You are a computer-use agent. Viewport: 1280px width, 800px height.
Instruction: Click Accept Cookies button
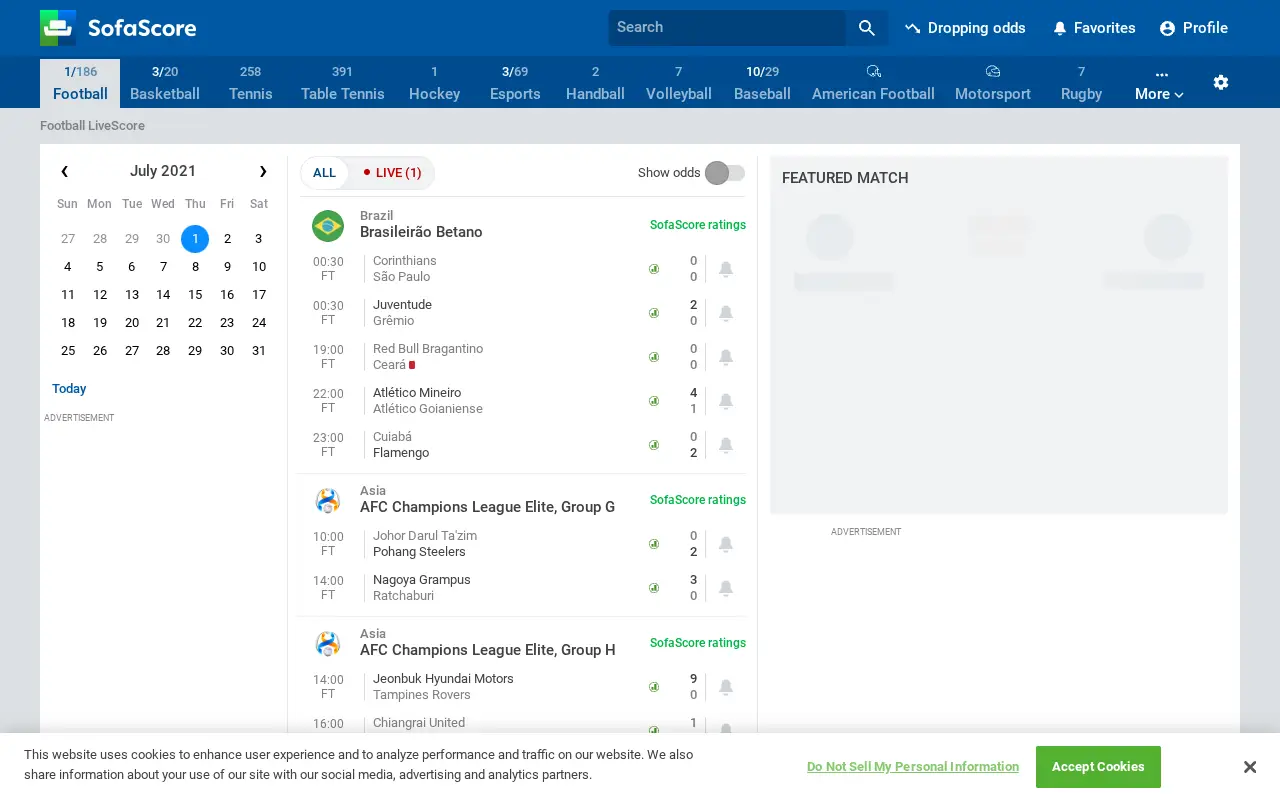tap(1098, 767)
